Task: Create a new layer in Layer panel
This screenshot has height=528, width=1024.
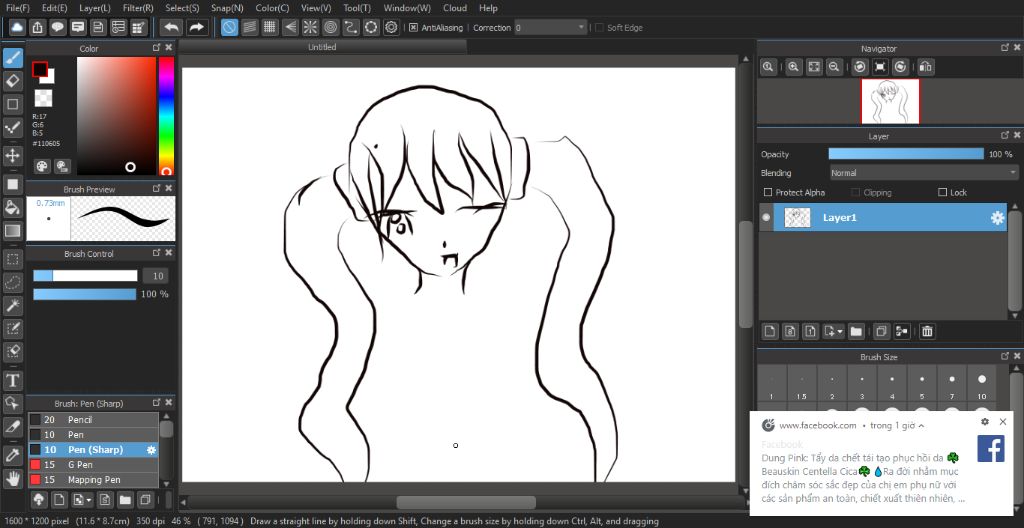Action: click(770, 331)
